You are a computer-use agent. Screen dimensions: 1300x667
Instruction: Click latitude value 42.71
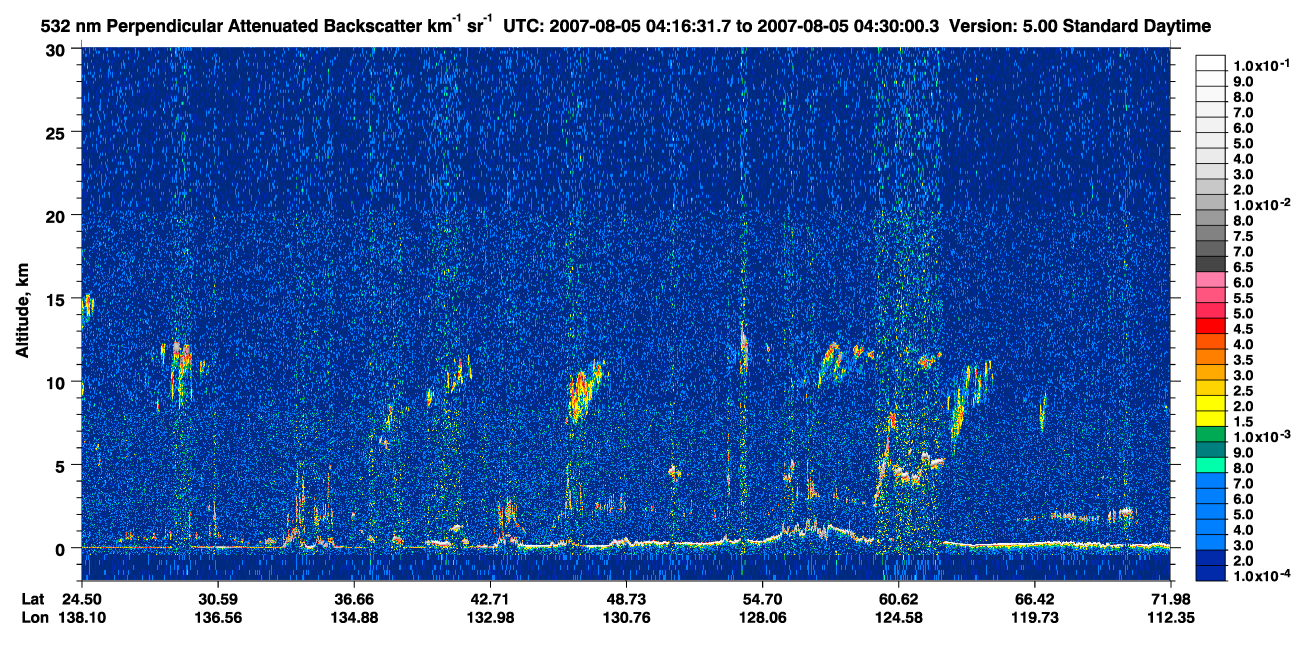click(490, 599)
